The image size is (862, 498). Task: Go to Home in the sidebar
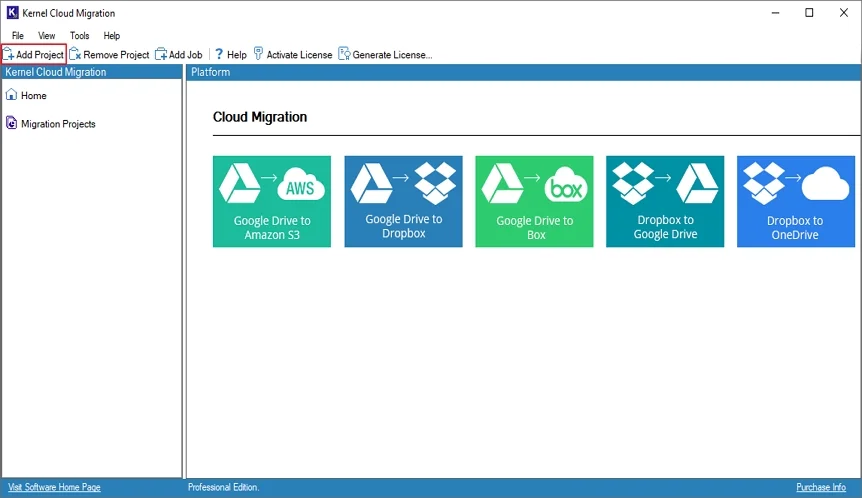34,96
